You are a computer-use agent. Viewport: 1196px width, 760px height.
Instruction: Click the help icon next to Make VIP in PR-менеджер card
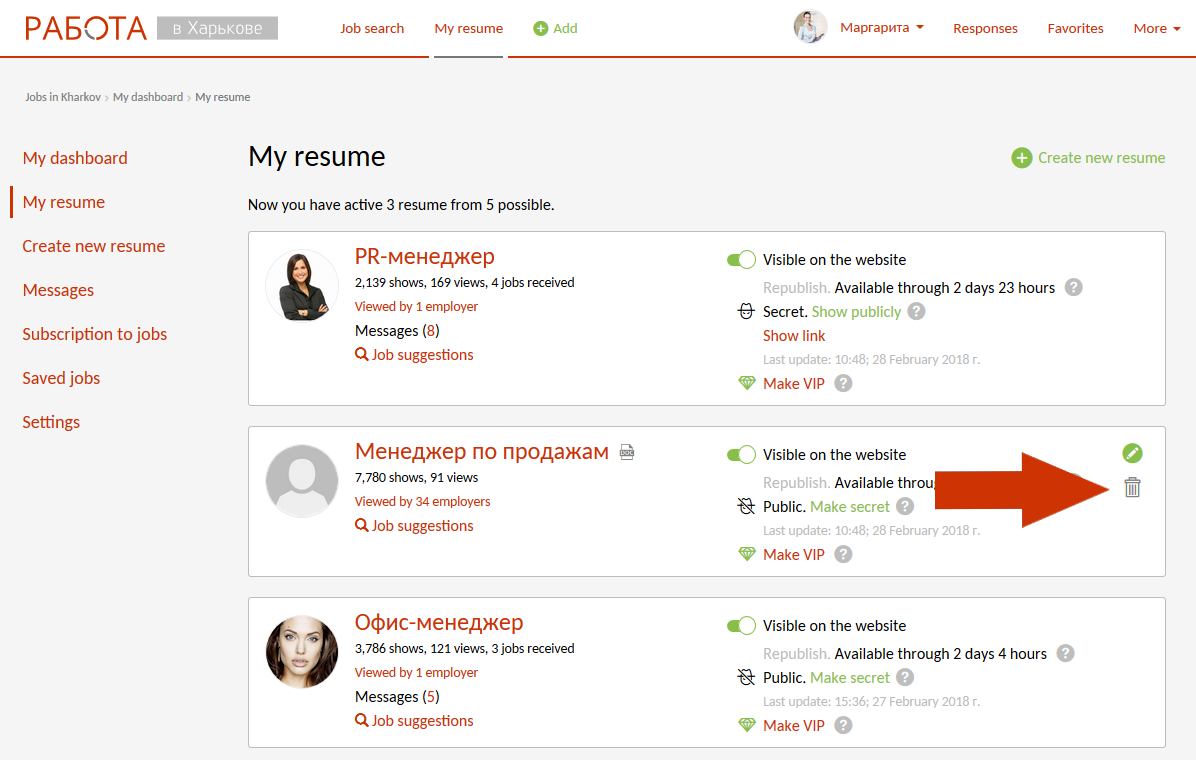click(843, 383)
